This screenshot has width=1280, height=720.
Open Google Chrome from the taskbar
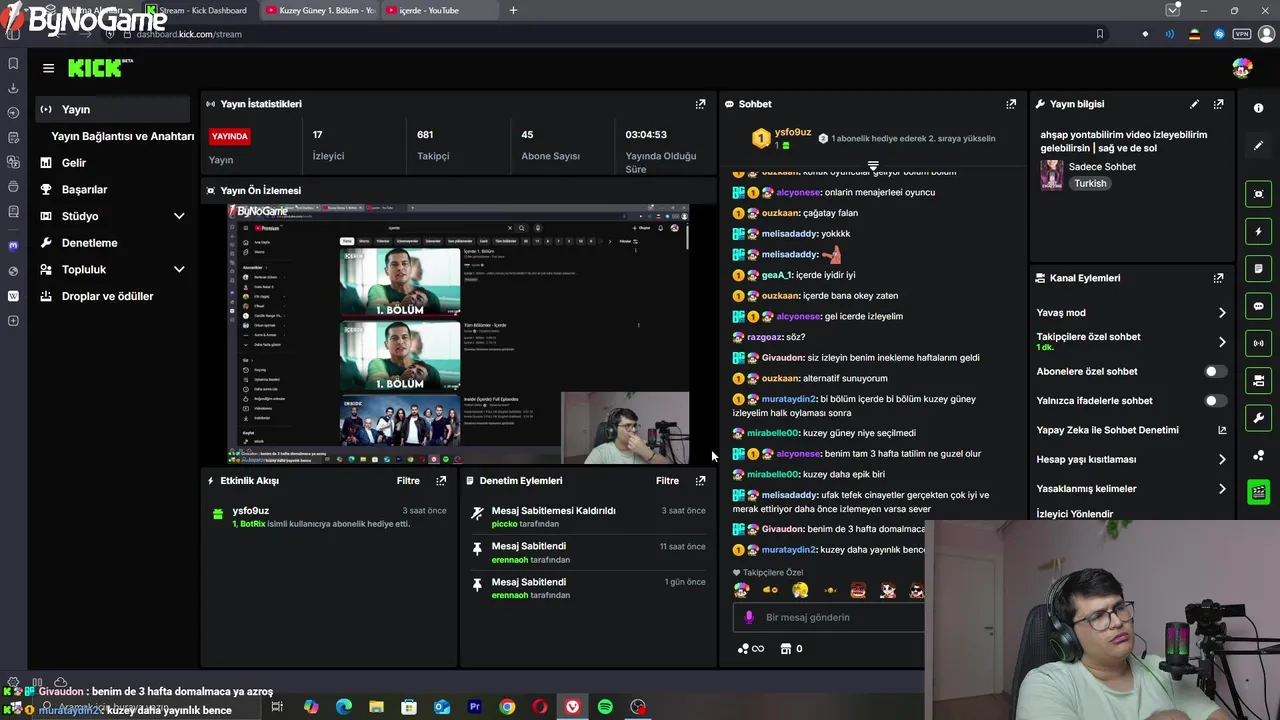(507, 707)
